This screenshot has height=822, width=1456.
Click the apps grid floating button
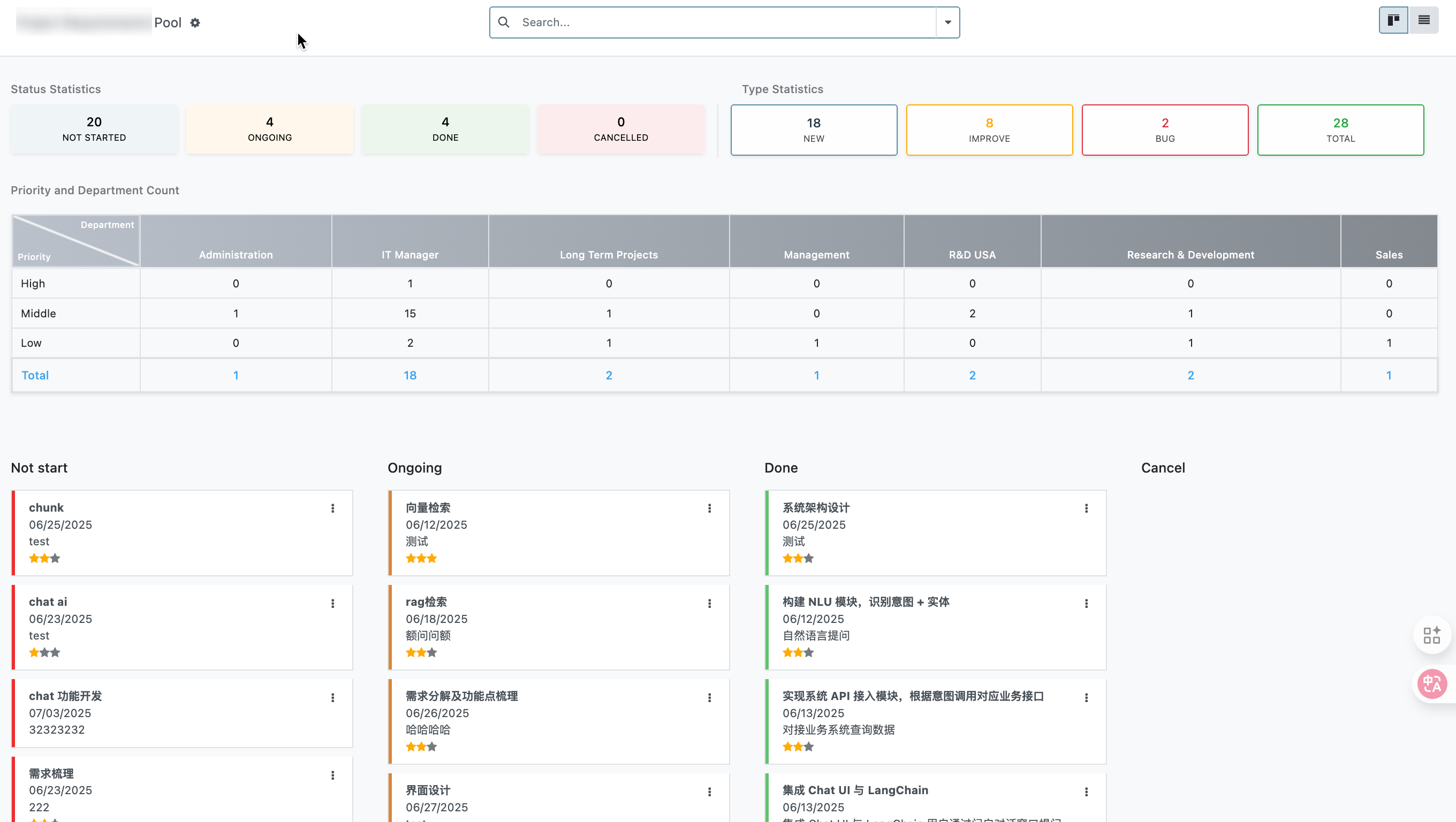point(1432,636)
